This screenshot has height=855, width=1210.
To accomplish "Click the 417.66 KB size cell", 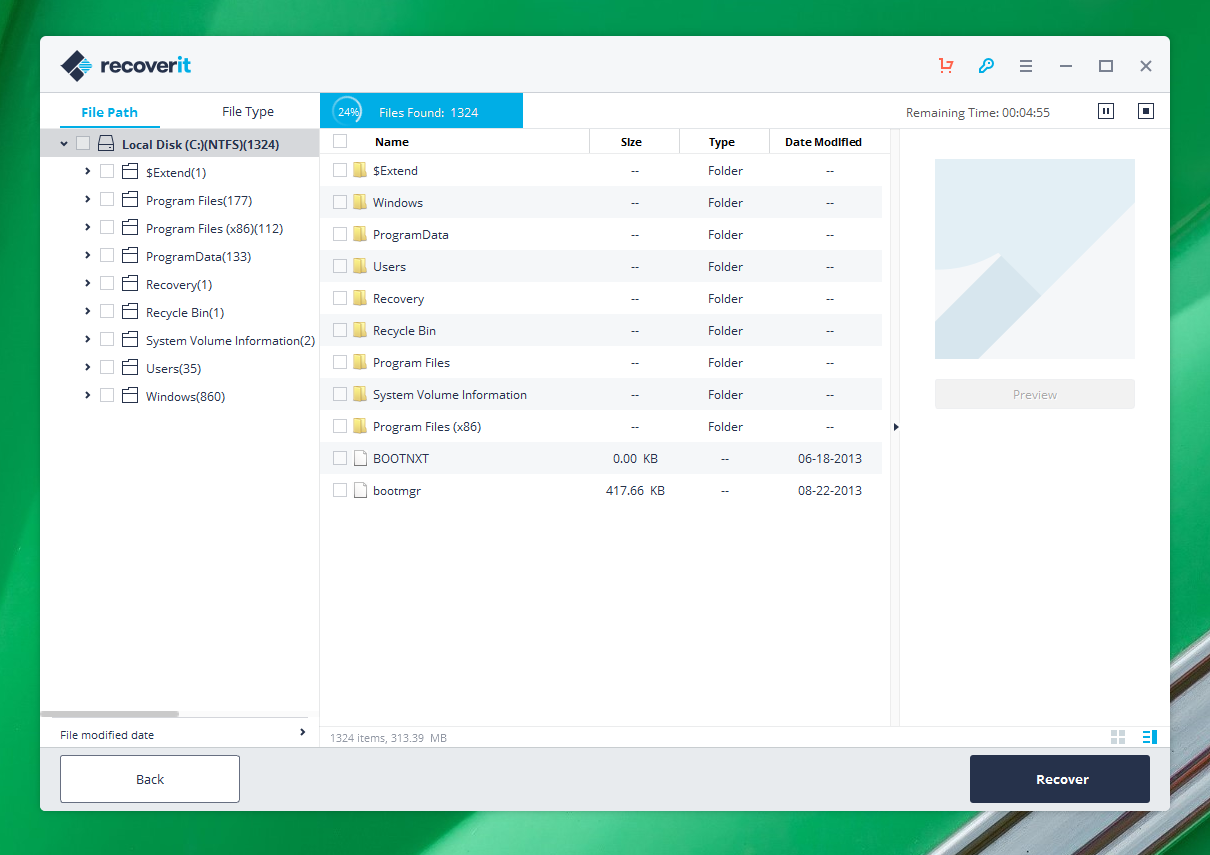I will pyautogui.click(x=635, y=490).
